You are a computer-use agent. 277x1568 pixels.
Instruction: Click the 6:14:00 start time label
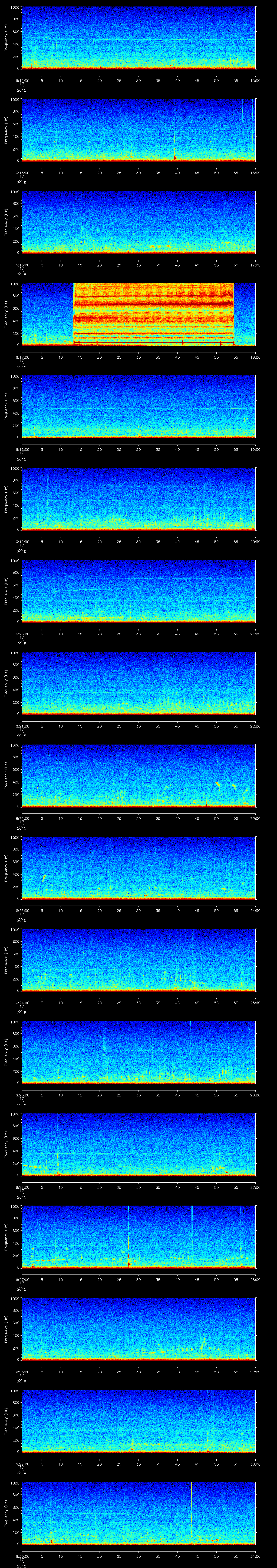22,80
